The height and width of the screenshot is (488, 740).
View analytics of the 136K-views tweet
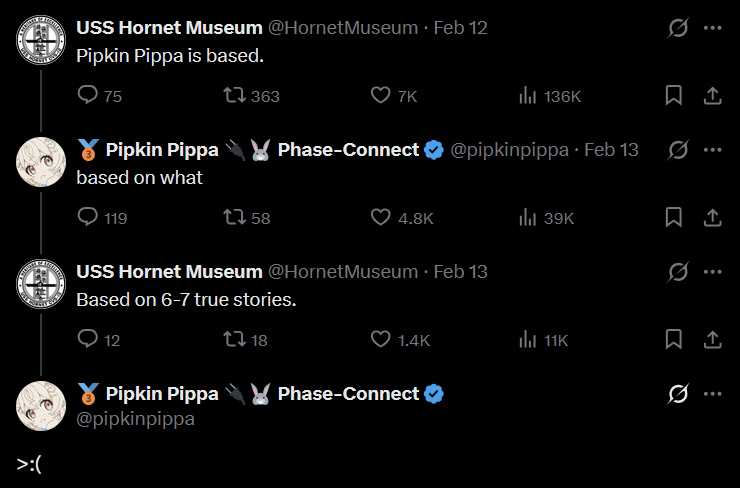[527, 96]
